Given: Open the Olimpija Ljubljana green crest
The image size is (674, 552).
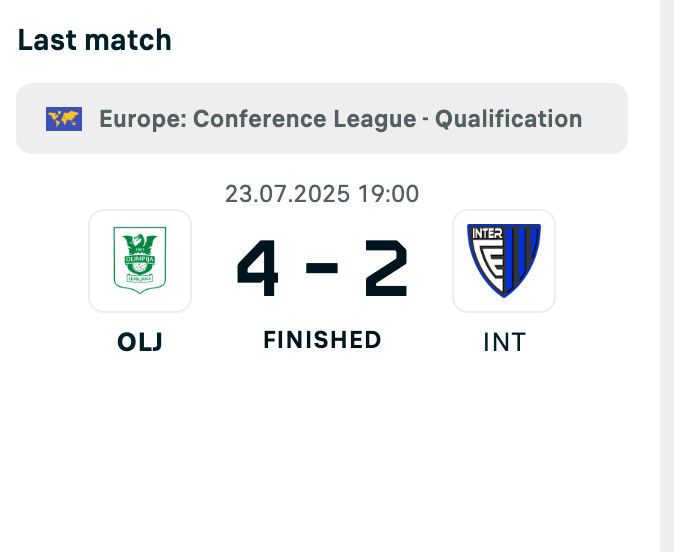Looking at the screenshot, I should [140, 261].
